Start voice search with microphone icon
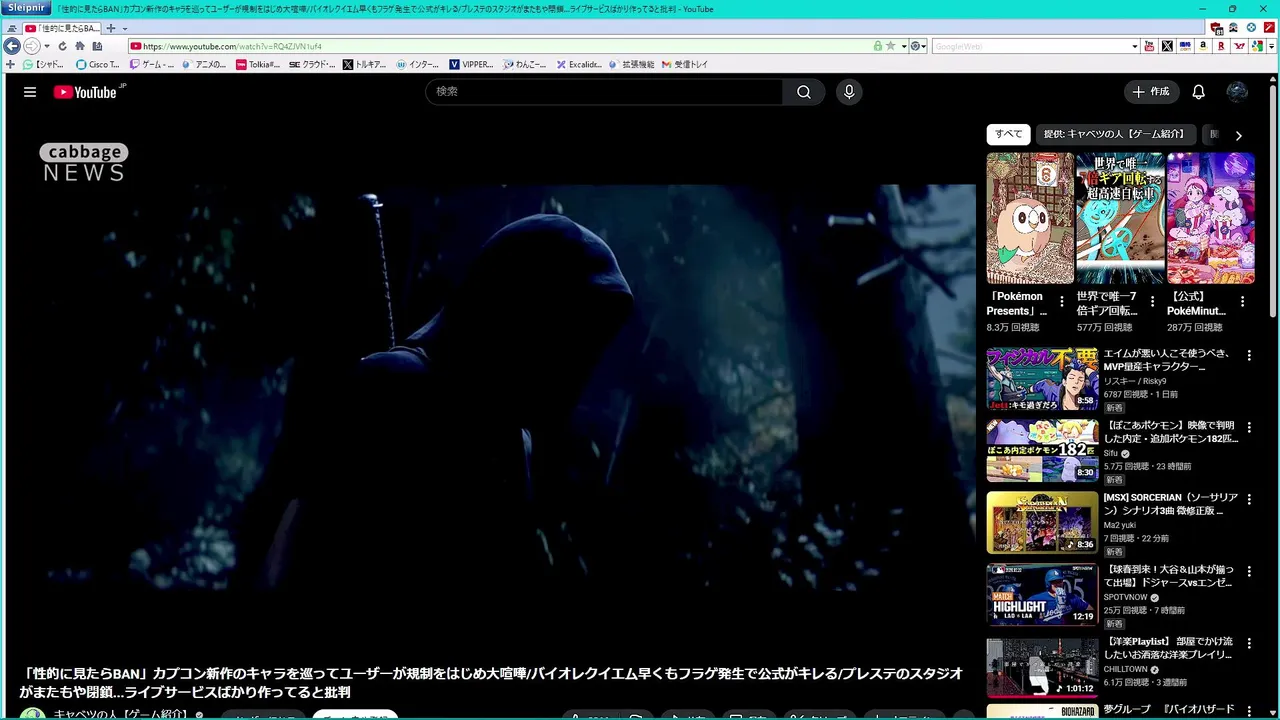The image size is (1280, 720). pyautogui.click(x=849, y=92)
